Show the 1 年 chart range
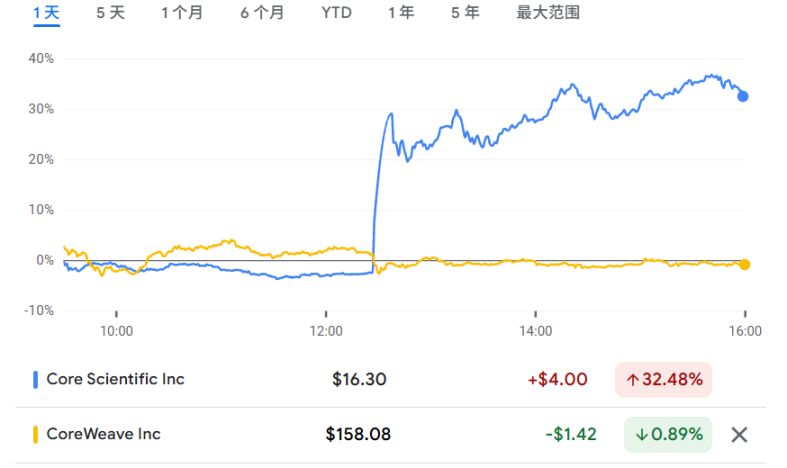787x468 pixels. tap(401, 13)
